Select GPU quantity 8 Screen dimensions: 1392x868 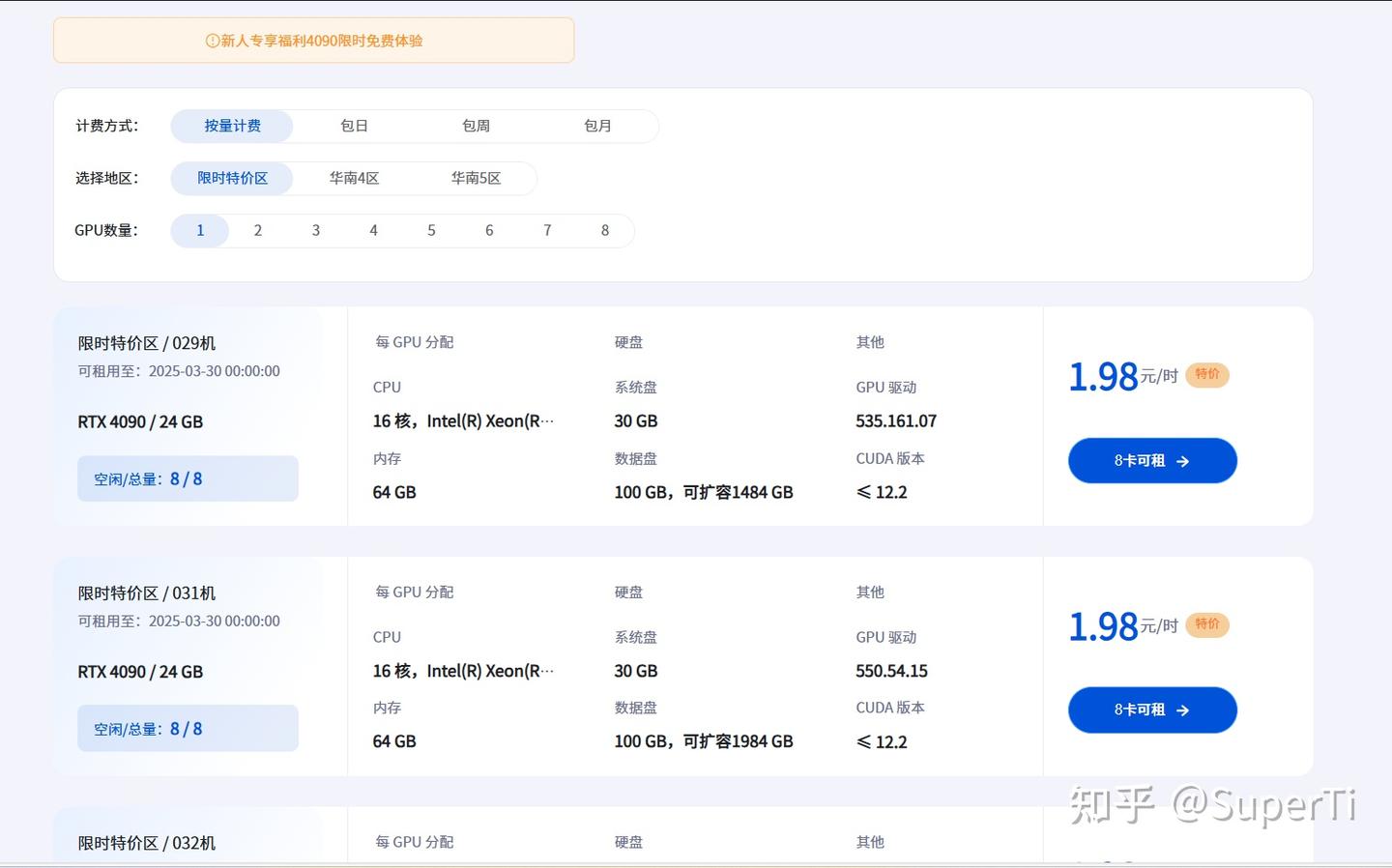pyautogui.click(x=605, y=230)
